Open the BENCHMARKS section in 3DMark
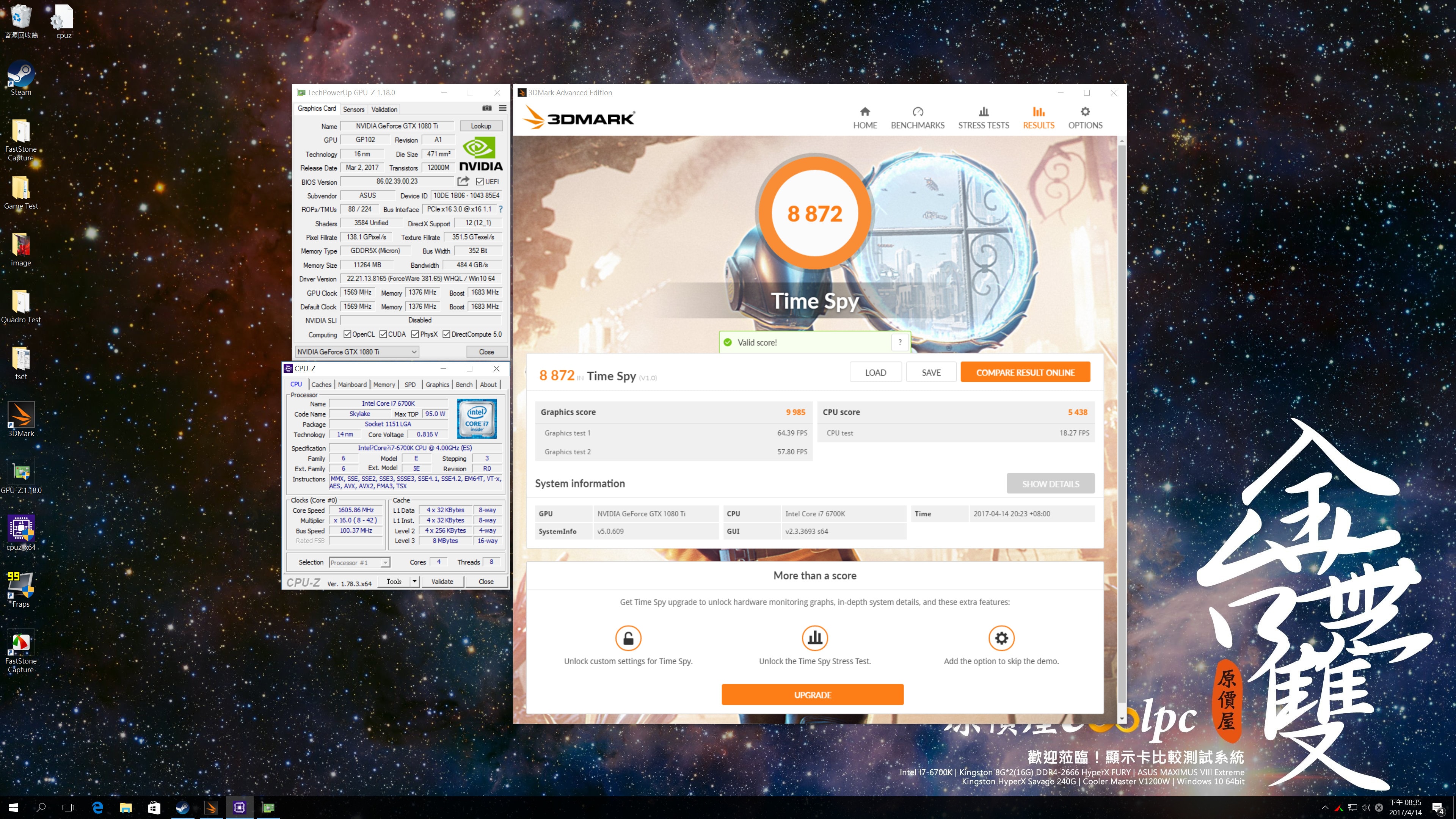This screenshot has height=819, width=1456. 917,118
